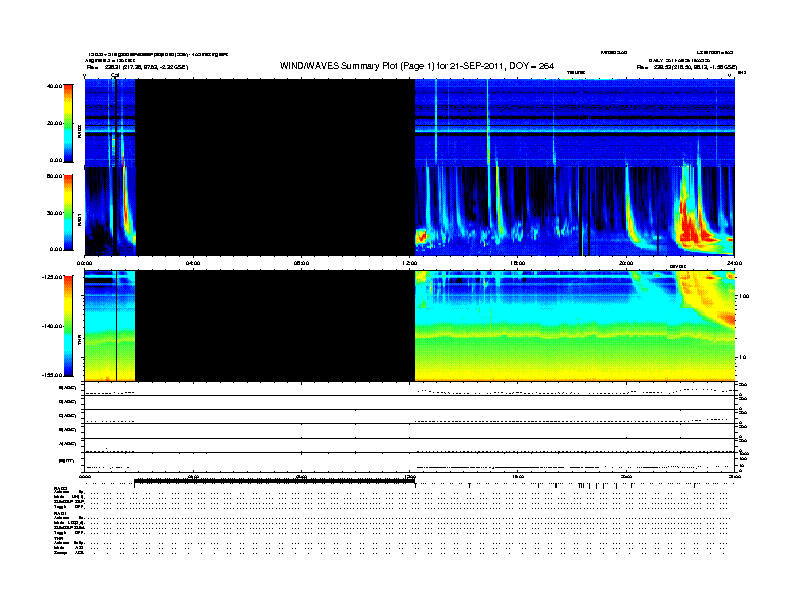Click the TNR status heading at bottom left

(58, 538)
